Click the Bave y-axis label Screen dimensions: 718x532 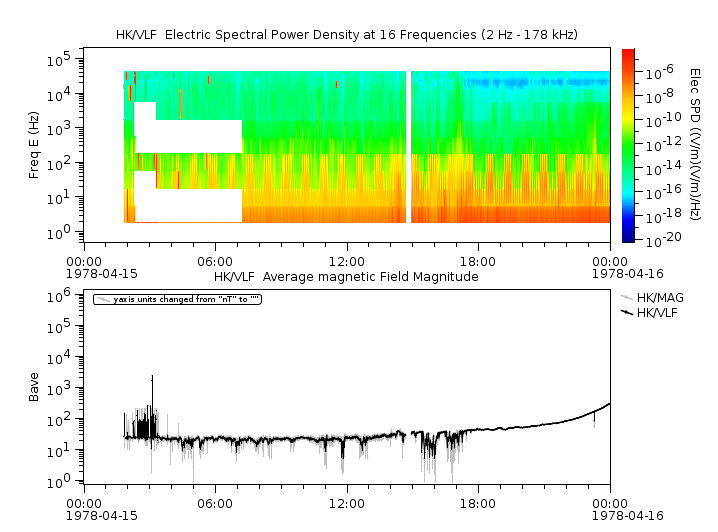33,387
